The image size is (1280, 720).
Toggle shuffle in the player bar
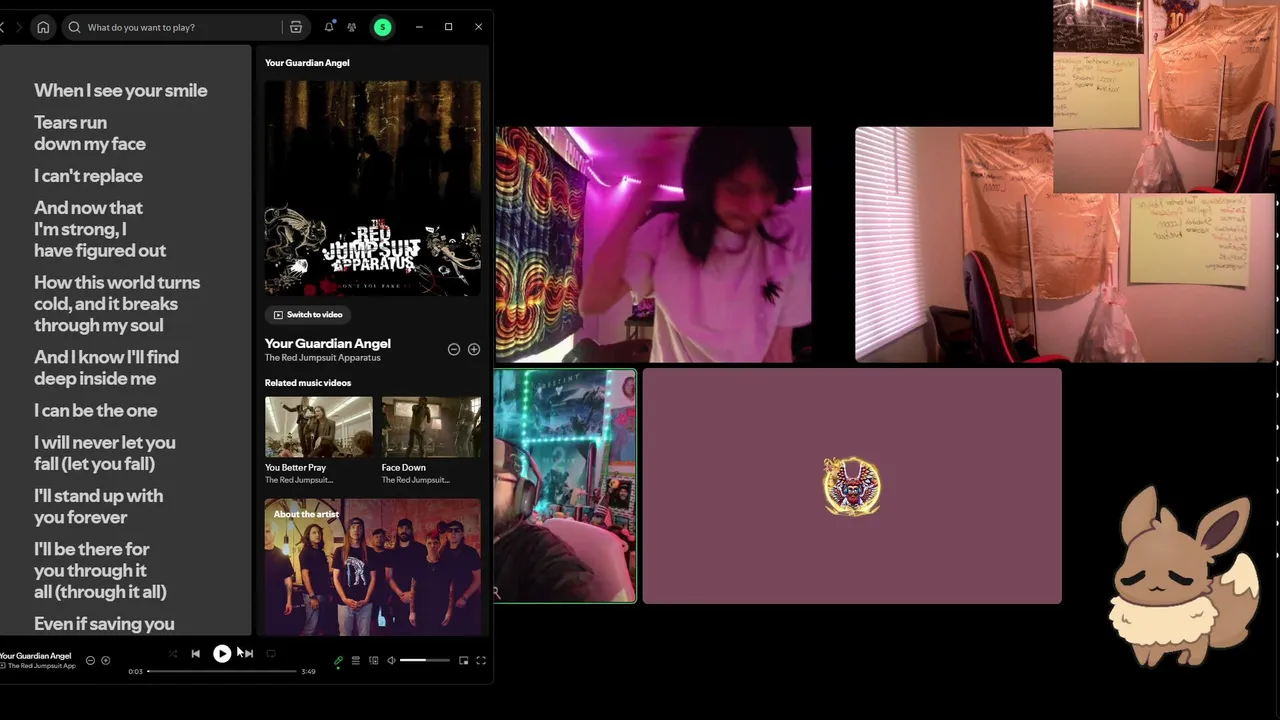click(173, 654)
